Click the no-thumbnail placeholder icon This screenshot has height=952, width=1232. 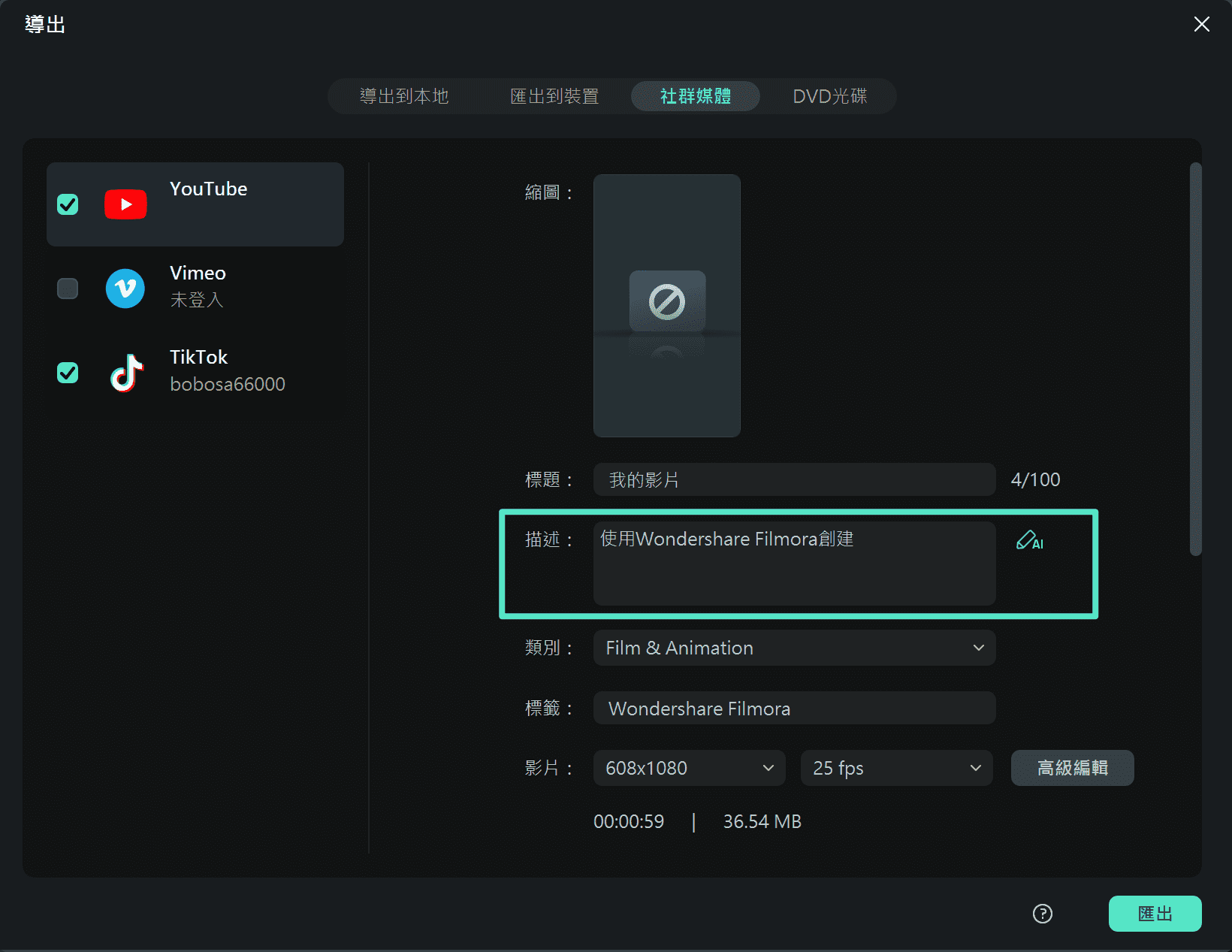667,302
